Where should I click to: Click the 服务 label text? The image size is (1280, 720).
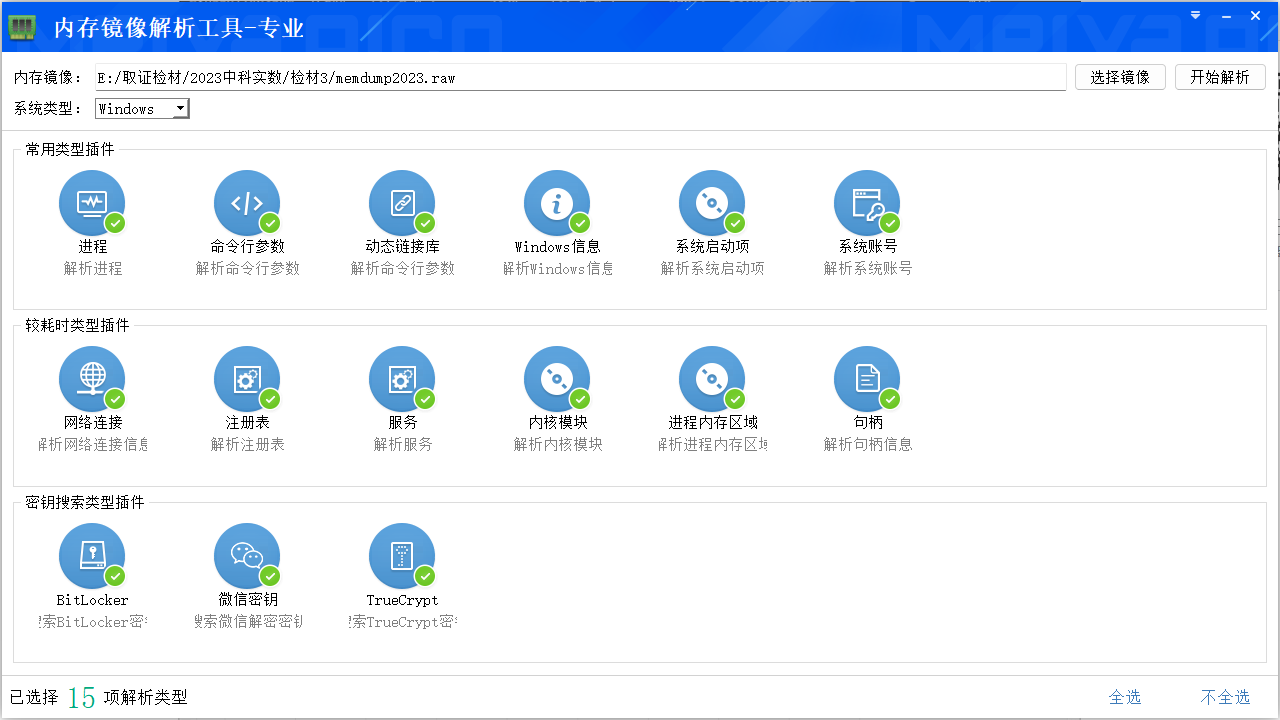[x=403, y=422]
